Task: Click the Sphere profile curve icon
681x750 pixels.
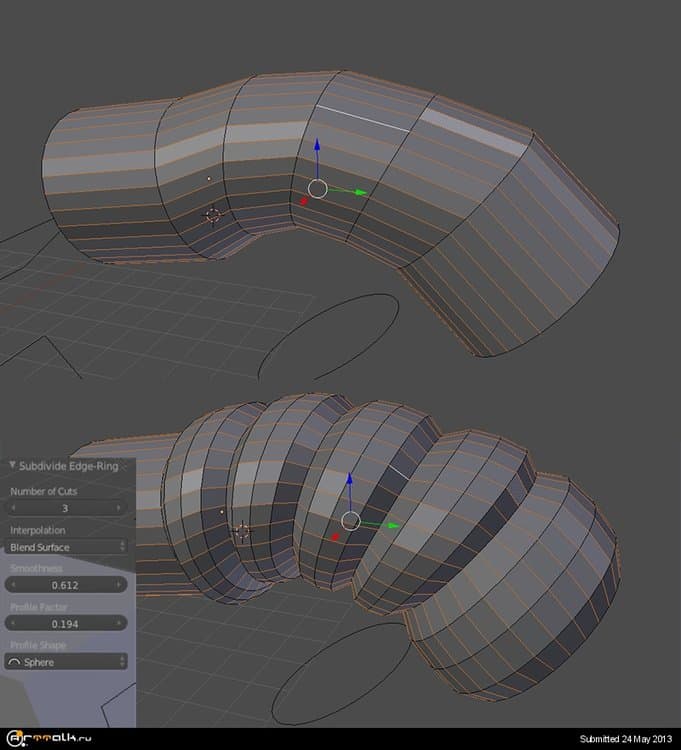Action: pyautogui.click(x=15, y=662)
